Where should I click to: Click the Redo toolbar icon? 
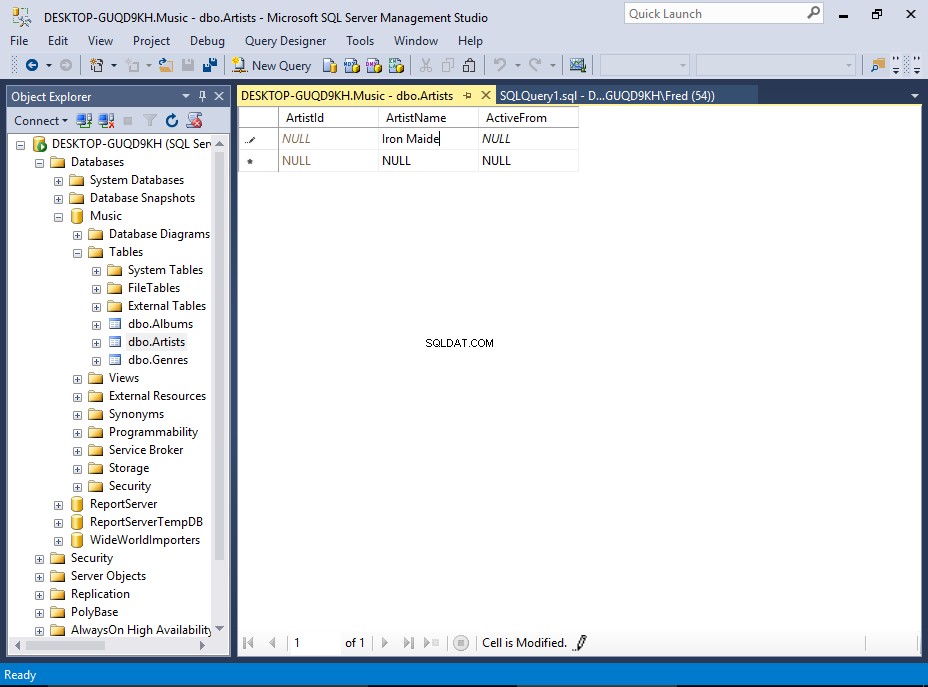click(535, 65)
